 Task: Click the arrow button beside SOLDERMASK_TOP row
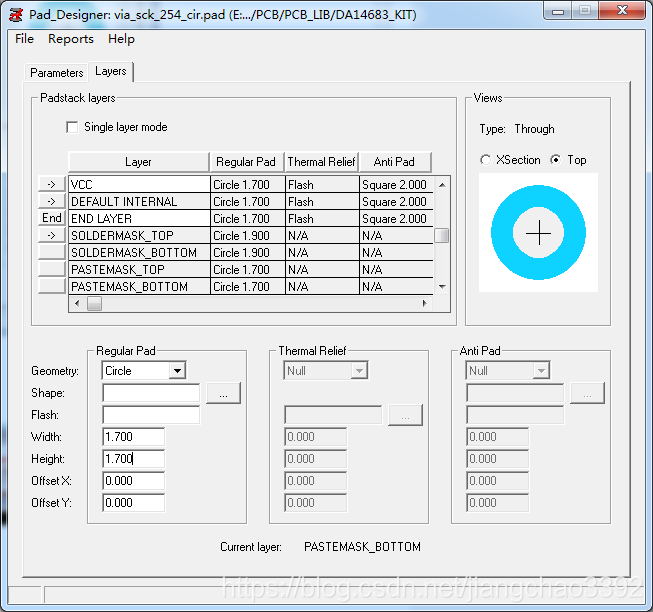pyautogui.click(x=52, y=235)
